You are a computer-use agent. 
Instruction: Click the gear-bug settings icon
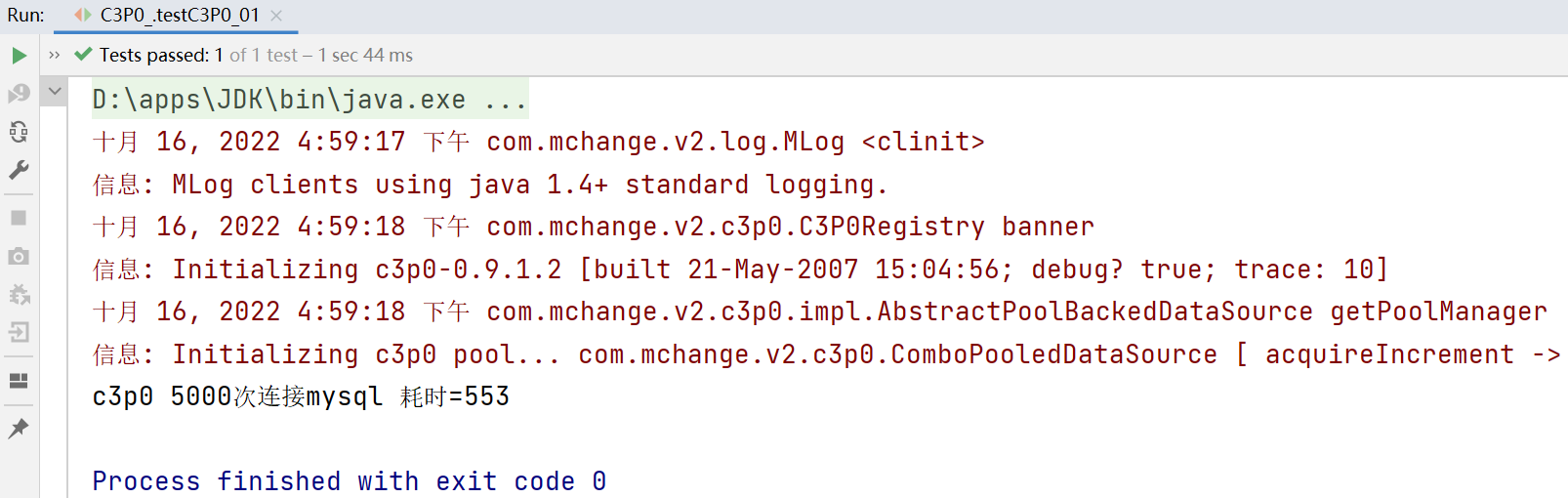[x=19, y=294]
